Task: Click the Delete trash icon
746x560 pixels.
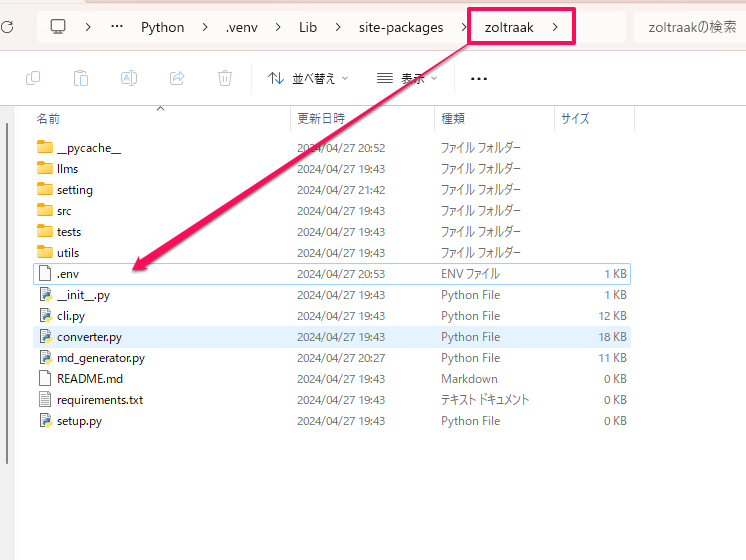Action: click(225, 78)
